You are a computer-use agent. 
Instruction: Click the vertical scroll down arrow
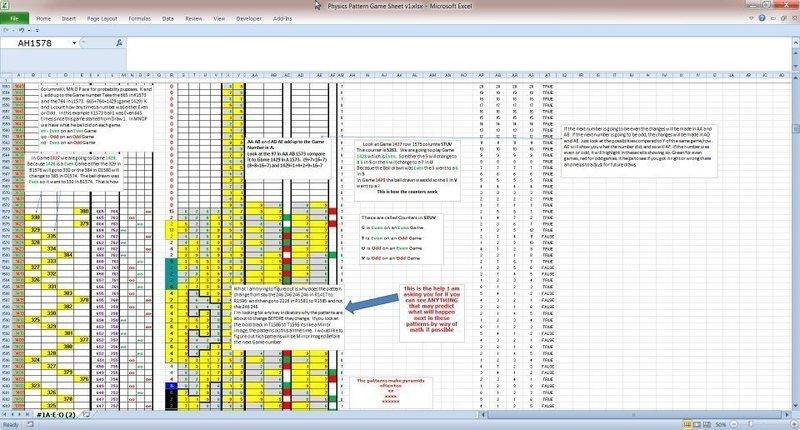tap(796, 407)
